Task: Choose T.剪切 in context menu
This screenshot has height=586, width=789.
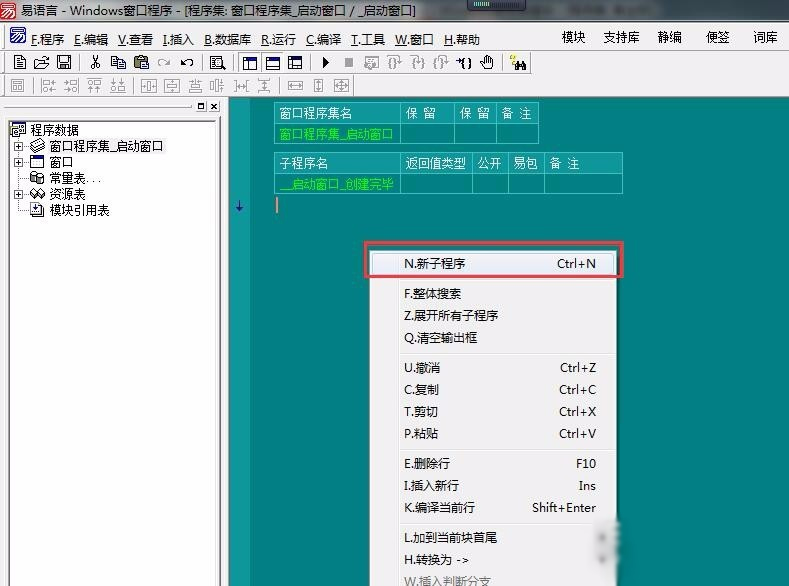Action: [x=493, y=412]
